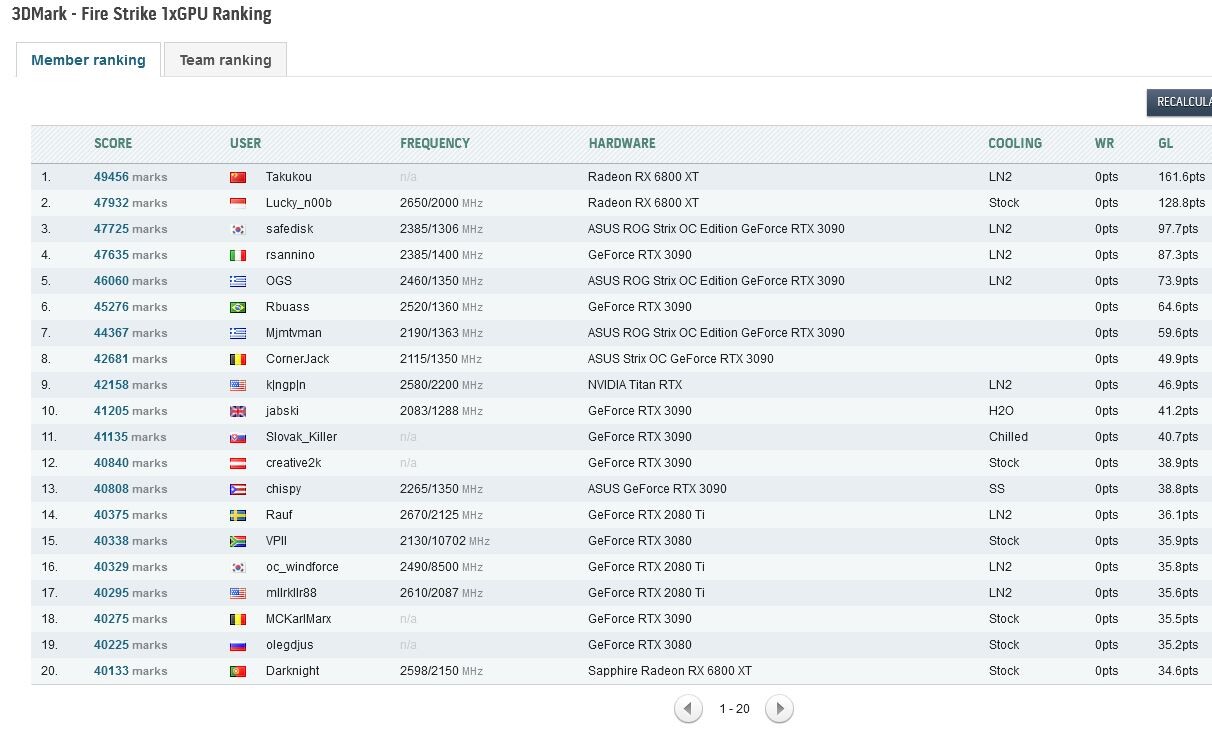
Task: Click the Slovakia flag beside Slovak_Killer
Action: pos(237,437)
